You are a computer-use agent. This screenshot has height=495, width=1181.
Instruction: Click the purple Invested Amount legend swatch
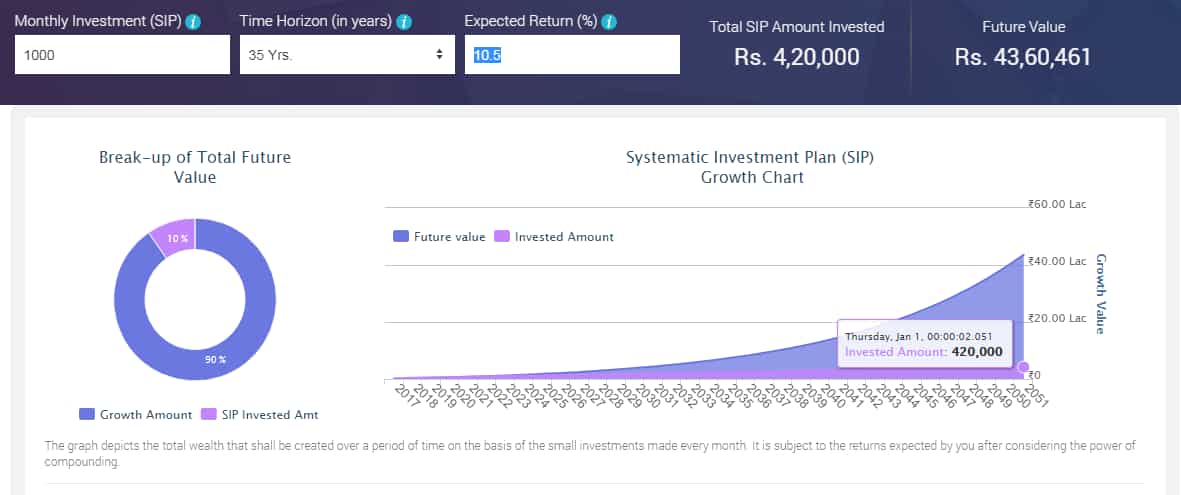[x=502, y=237]
